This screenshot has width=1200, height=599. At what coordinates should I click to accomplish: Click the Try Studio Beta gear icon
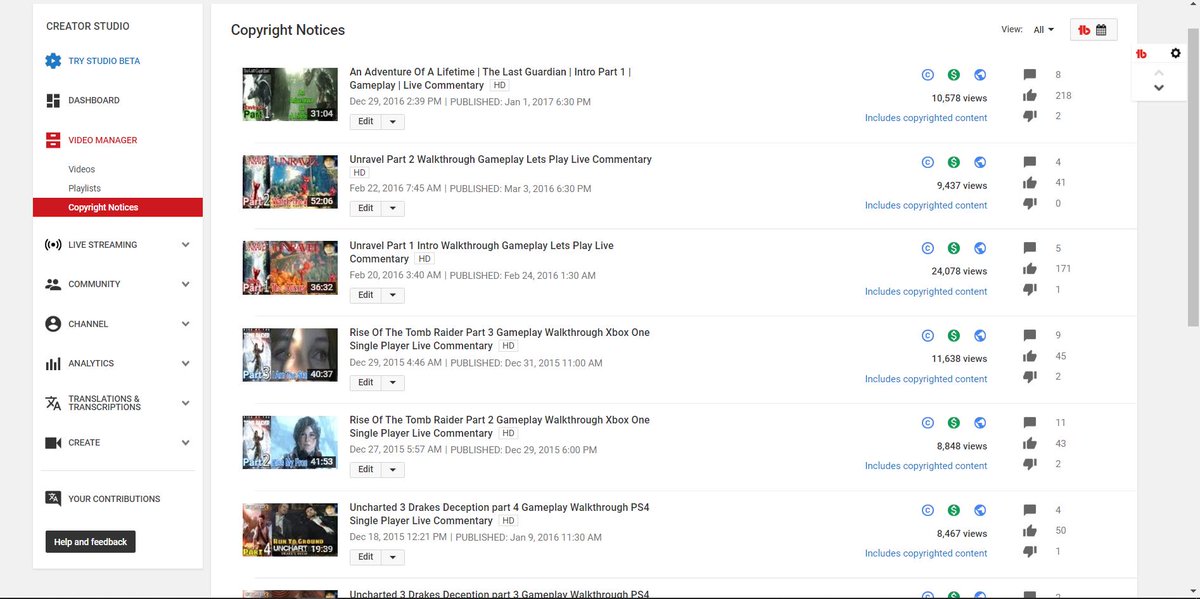click(53, 61)
